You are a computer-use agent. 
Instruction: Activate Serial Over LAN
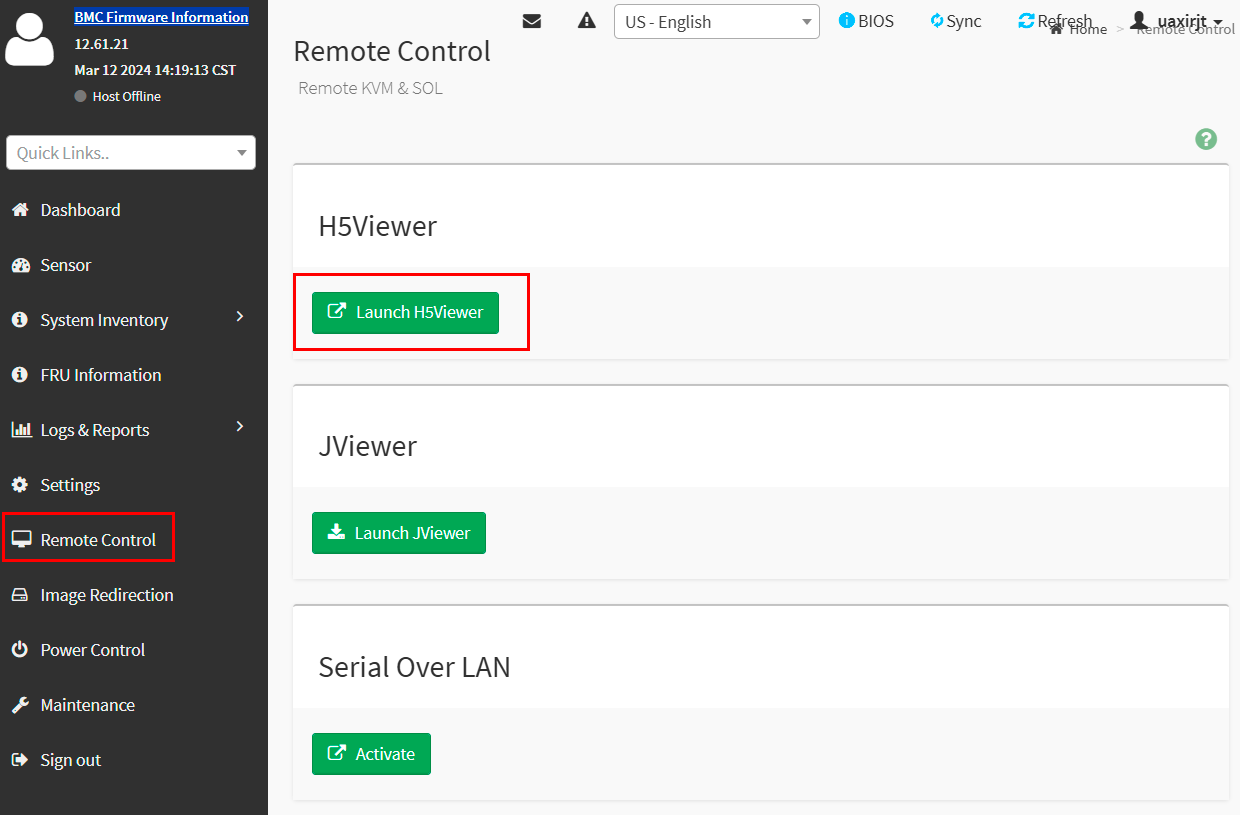pyautogui.click(x=371, y=754)
